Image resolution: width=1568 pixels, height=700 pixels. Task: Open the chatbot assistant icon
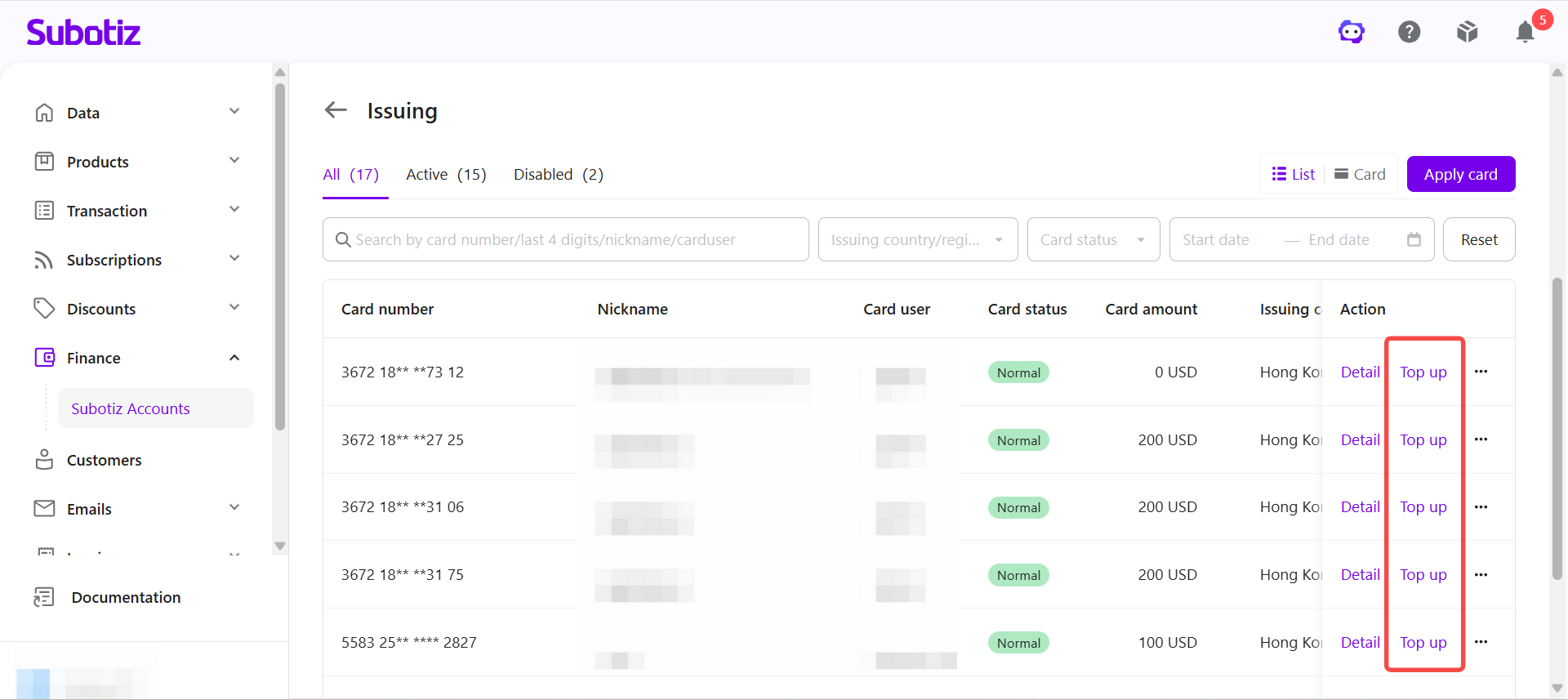1352,32
